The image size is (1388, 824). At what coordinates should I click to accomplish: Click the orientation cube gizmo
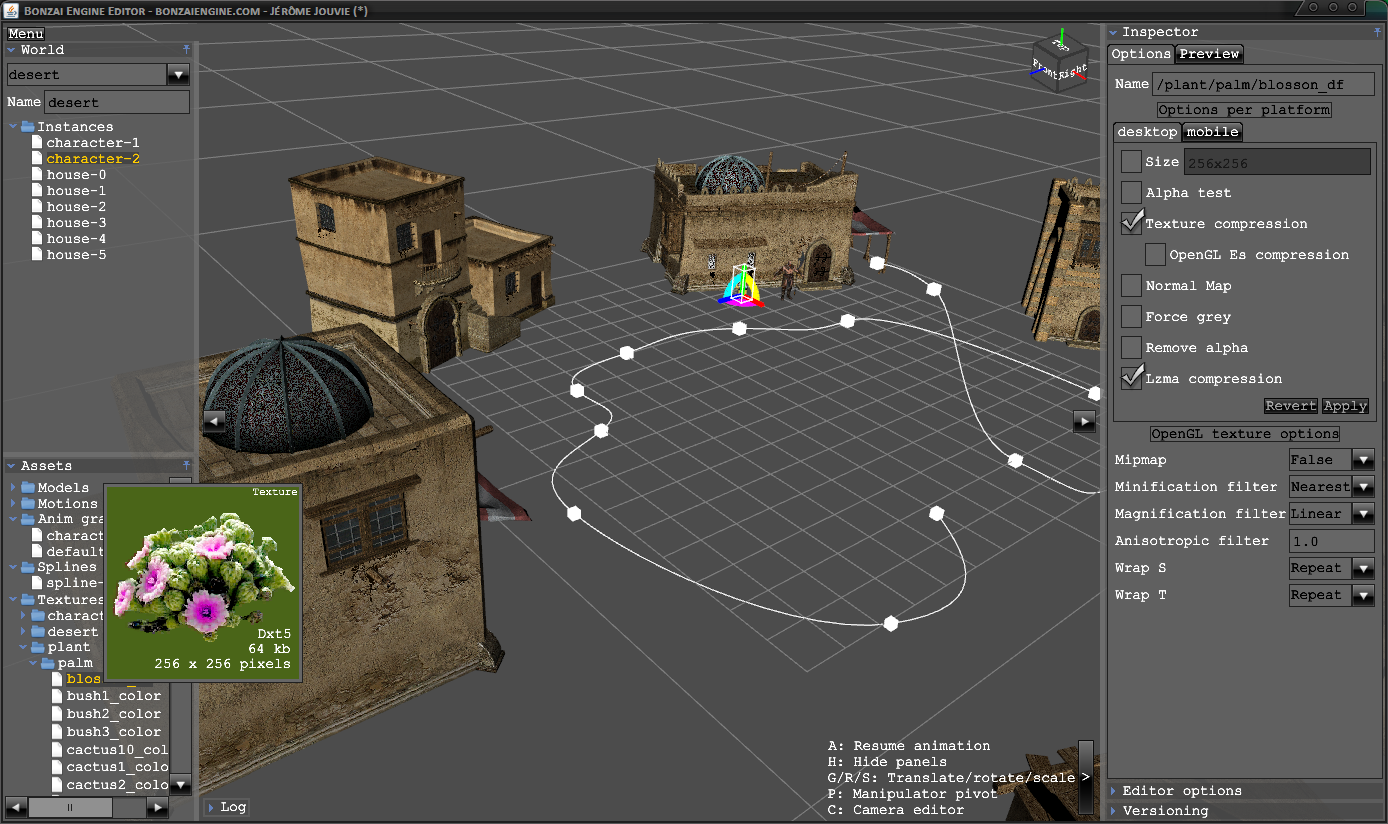click(1058, 64)
